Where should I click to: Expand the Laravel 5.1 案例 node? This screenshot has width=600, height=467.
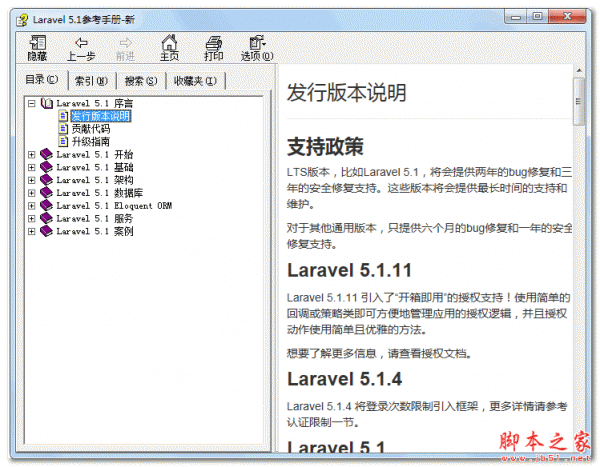click(x=32, y=231)
